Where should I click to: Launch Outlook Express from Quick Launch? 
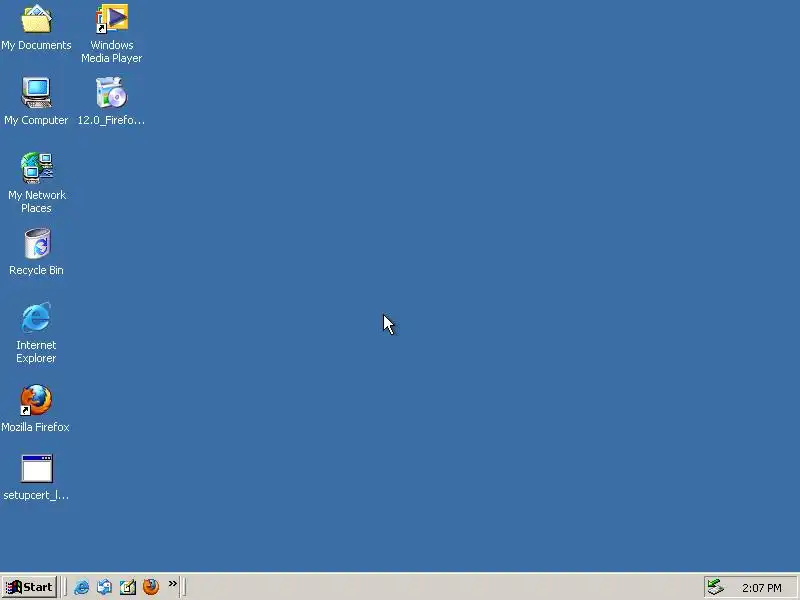(104, 587)
